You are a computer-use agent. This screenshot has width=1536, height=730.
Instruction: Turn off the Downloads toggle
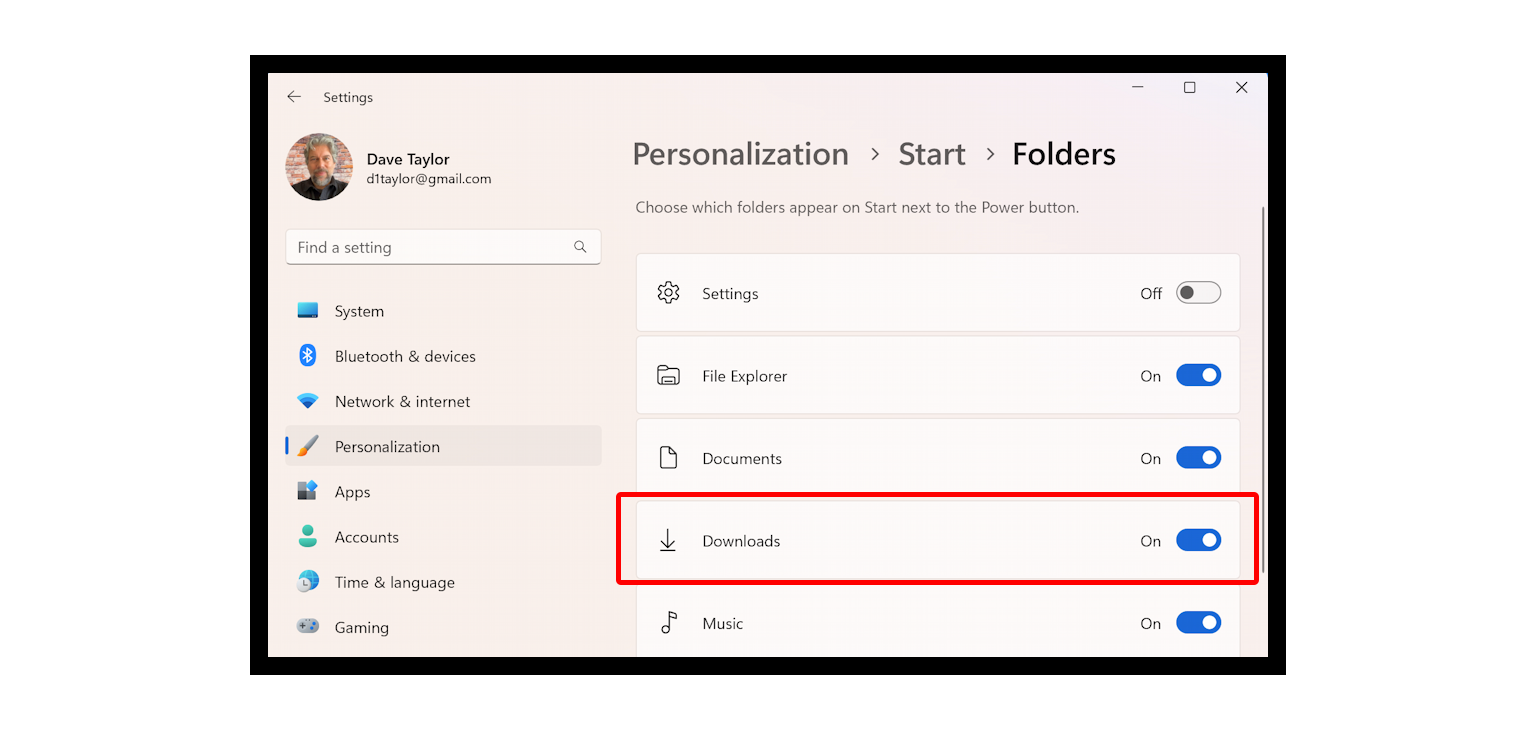coord(1198,540)
